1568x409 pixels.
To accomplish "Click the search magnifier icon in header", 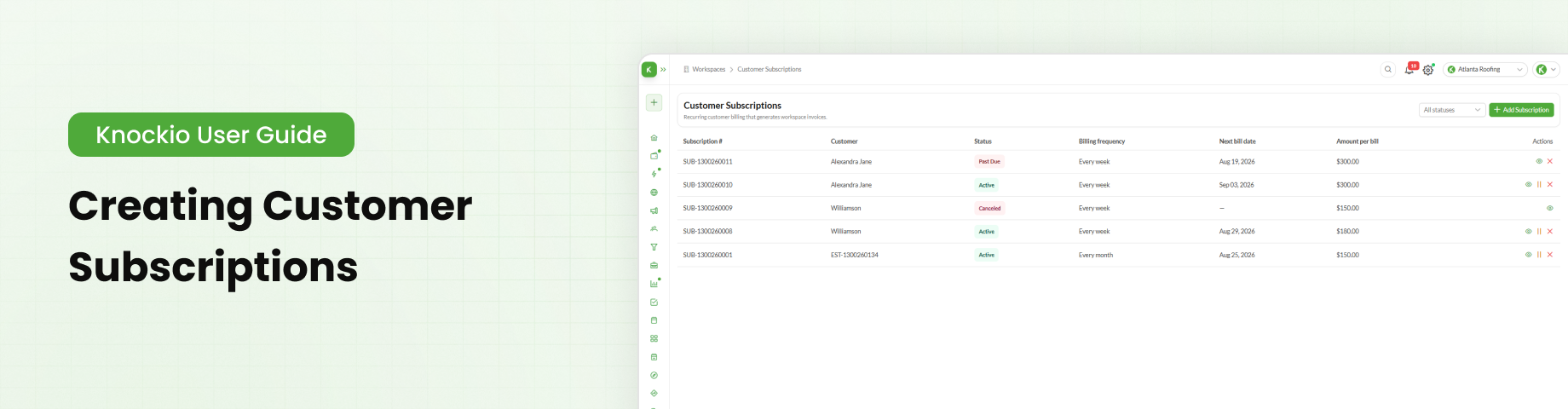I will point(1388,70).
